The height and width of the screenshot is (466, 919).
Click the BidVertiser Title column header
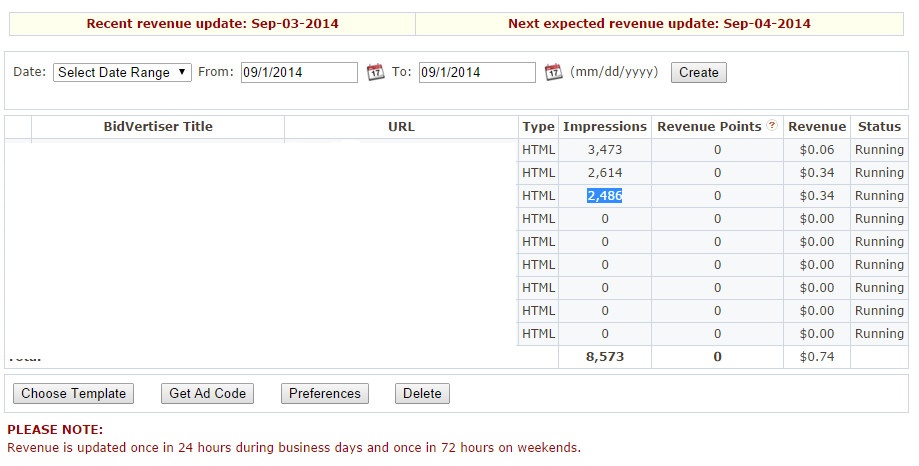click(x=158, y=127)
